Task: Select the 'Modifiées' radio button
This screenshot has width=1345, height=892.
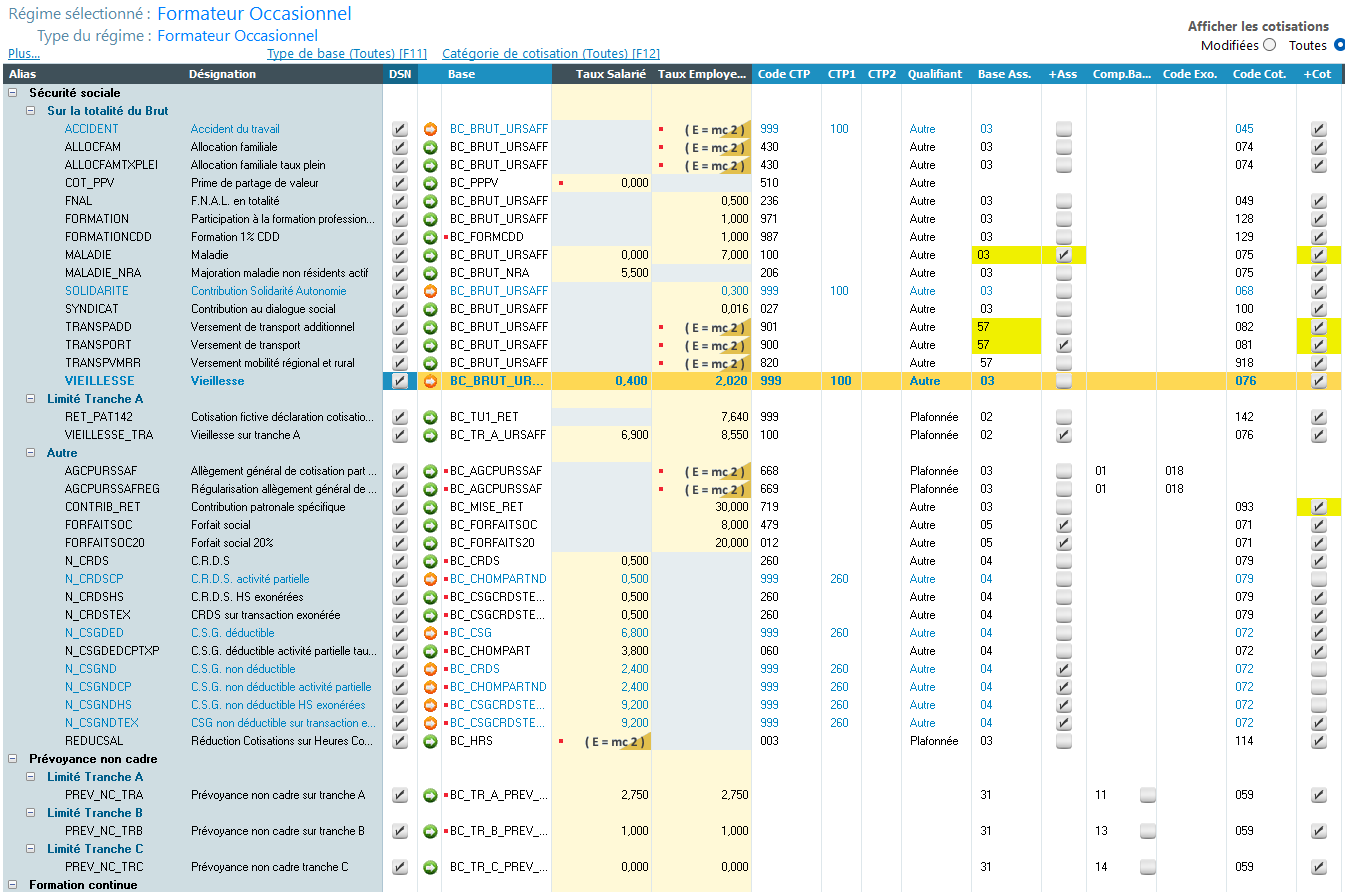Action: pyautogui.click(x=1270, y=45)
